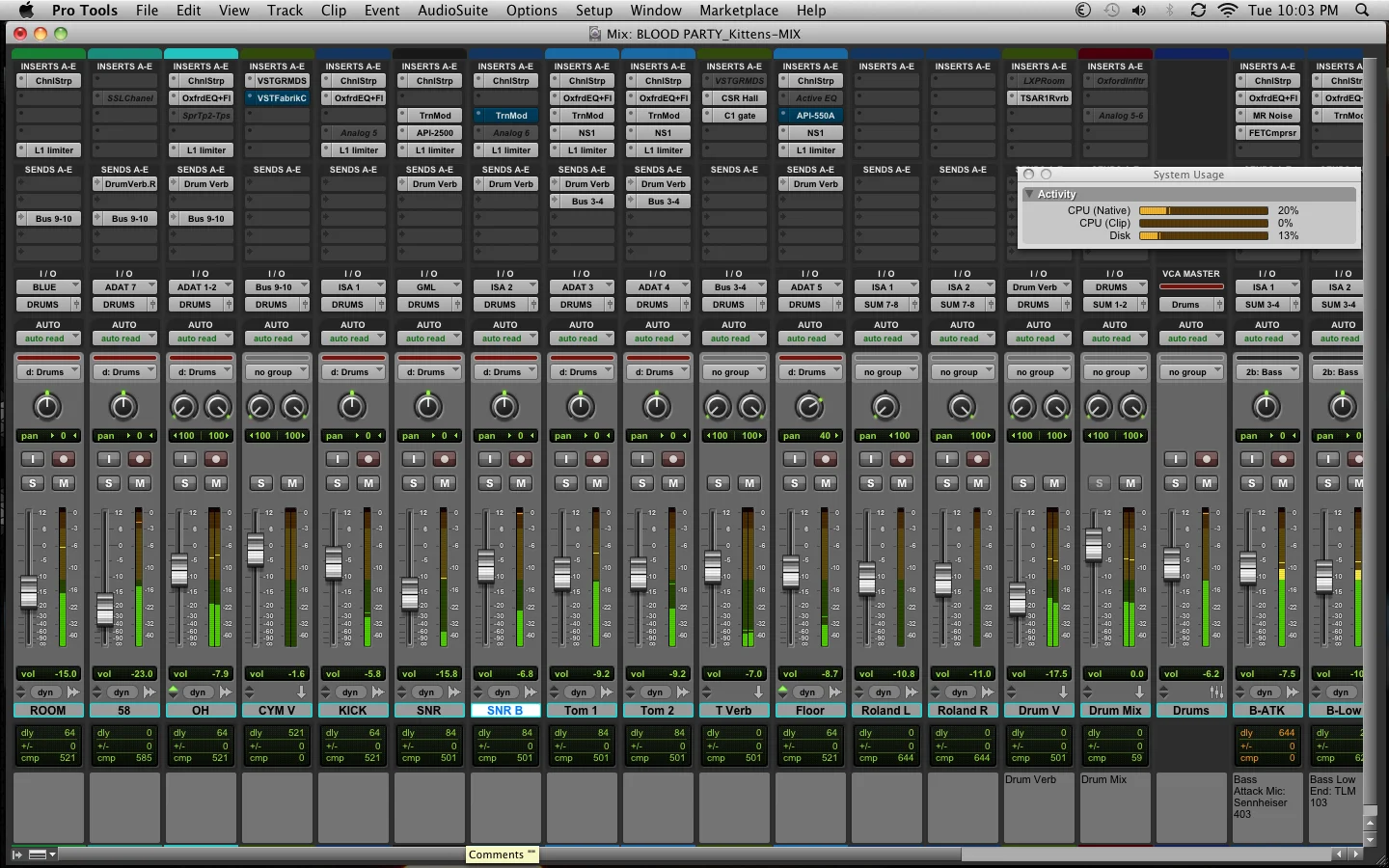Click the green automation arrow on OH track

(x=174, y=691)
